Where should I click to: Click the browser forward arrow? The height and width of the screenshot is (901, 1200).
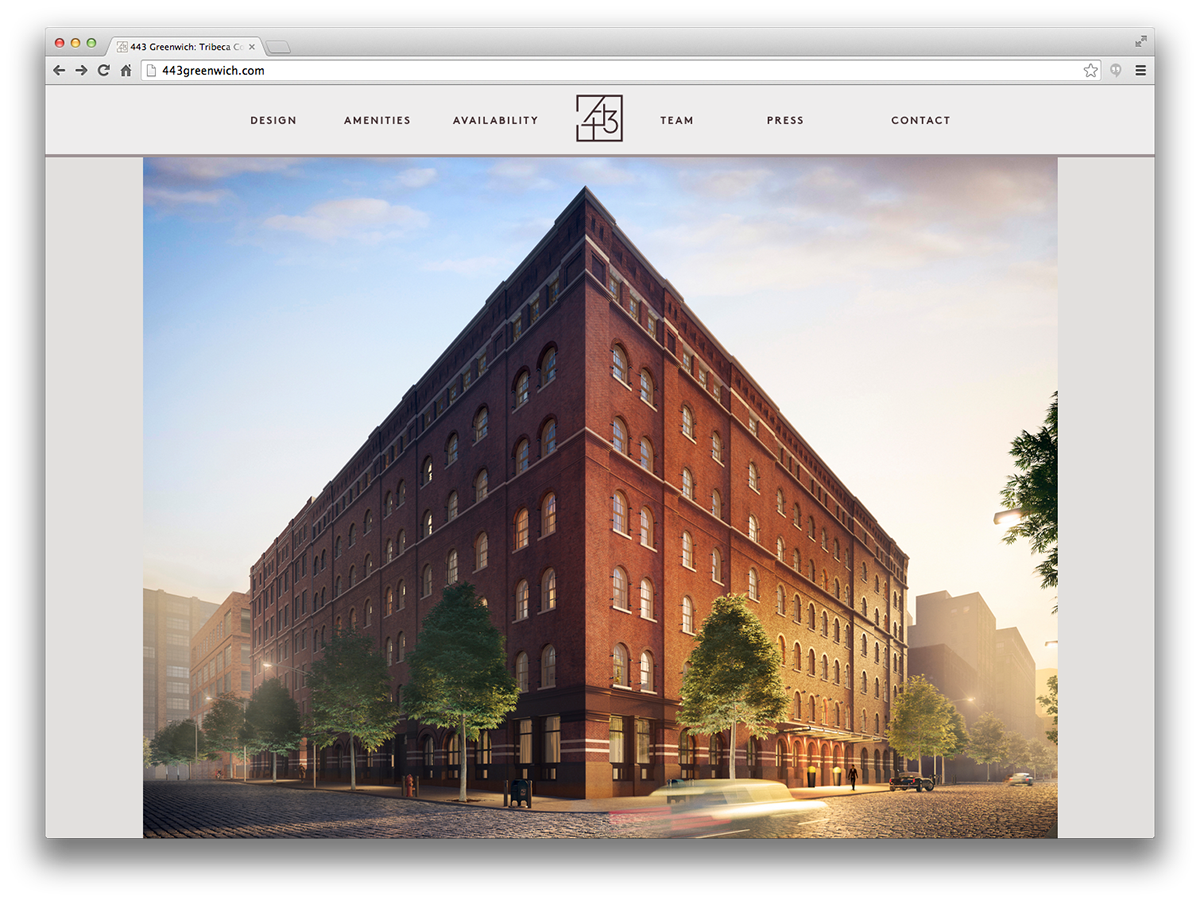point(81,70)
